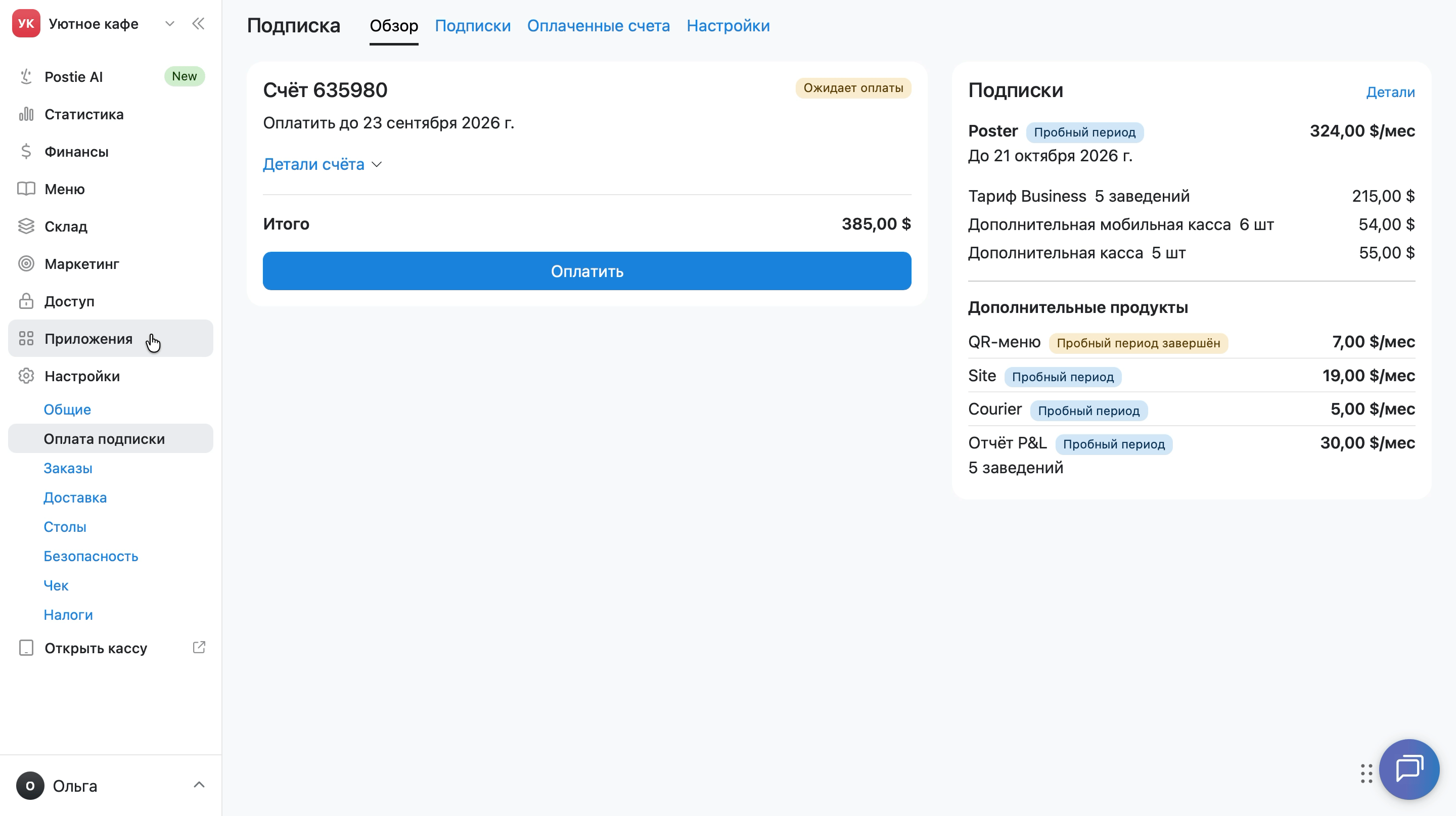Select the Склад layers icon
Viewport: 1456px width, 816px height.
click(x=26, y=226)
